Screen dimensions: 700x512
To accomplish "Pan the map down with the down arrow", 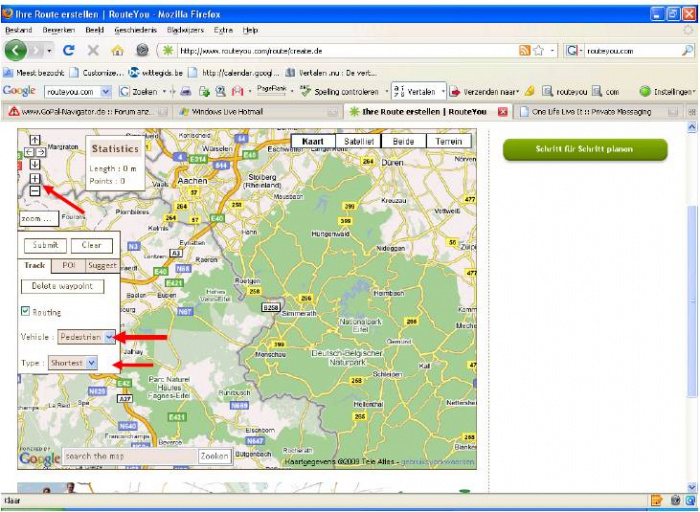I will [35, 164].
